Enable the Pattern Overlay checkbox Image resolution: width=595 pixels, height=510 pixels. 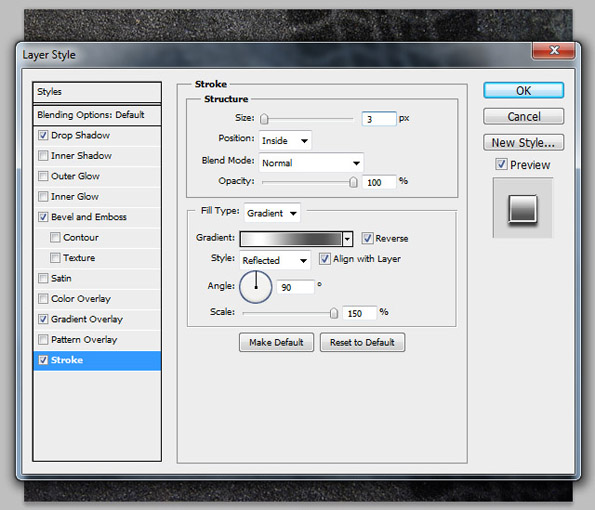click(x=43, y=340)
